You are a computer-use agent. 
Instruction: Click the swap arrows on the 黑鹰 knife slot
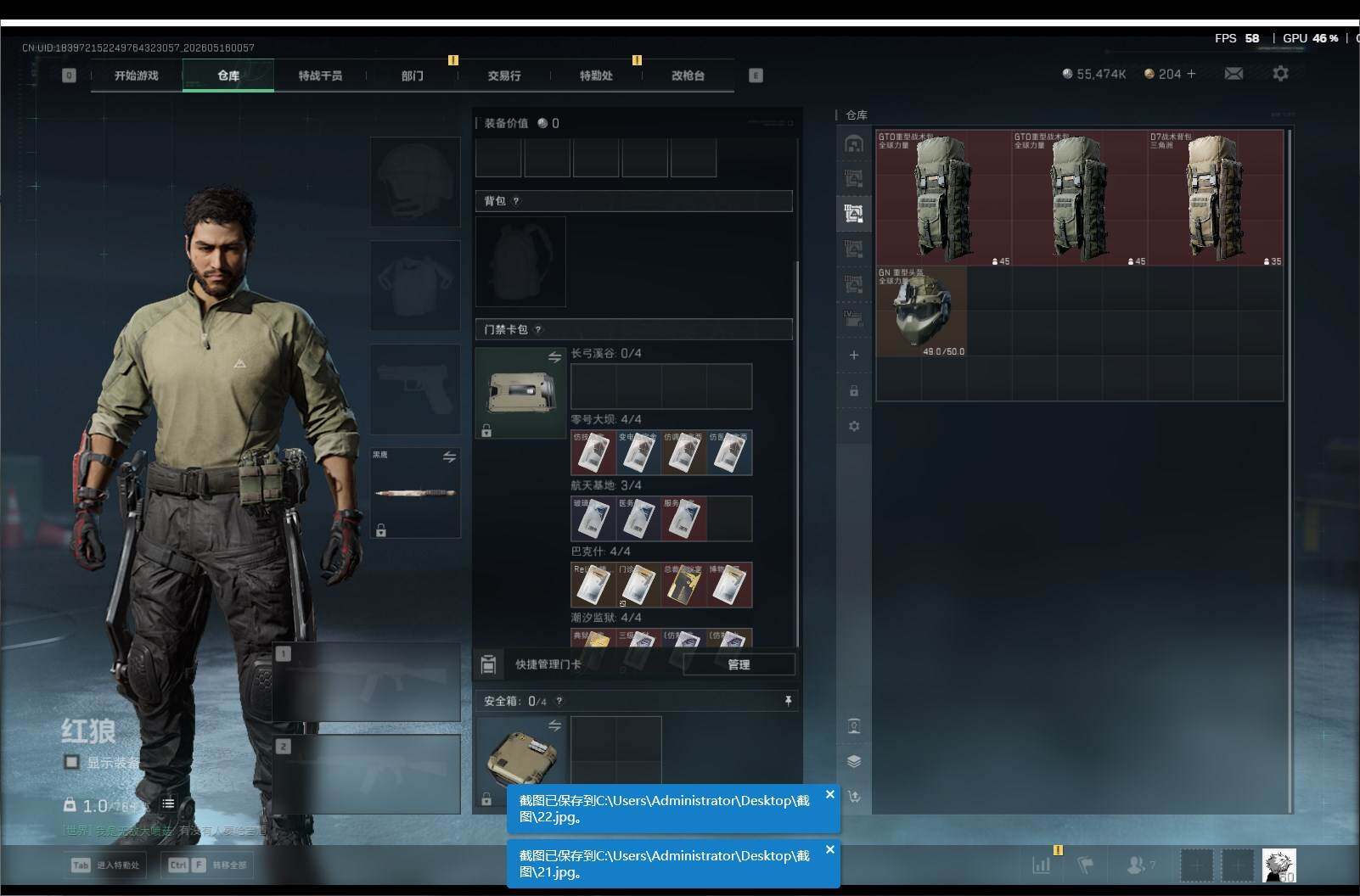pyautogui.click(x=449, y=457)
